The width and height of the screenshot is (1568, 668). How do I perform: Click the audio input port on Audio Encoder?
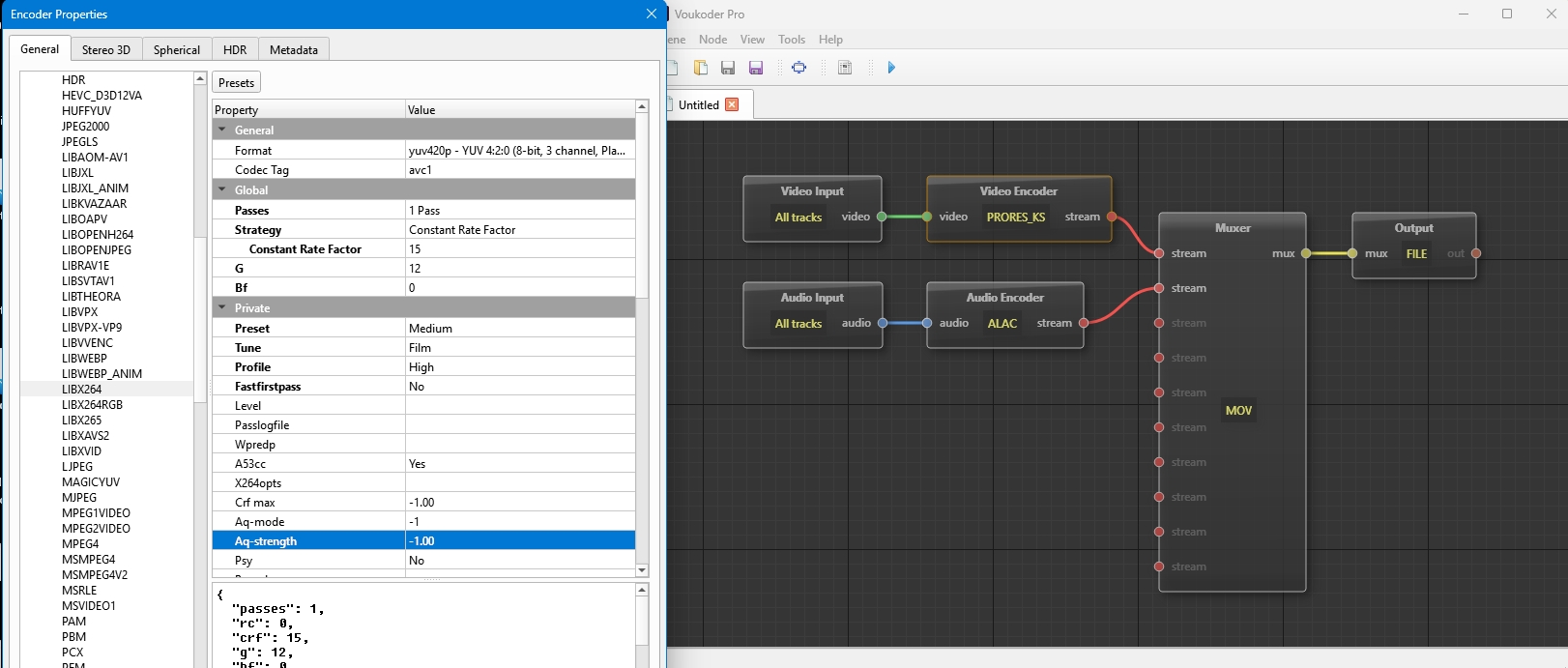927,323
